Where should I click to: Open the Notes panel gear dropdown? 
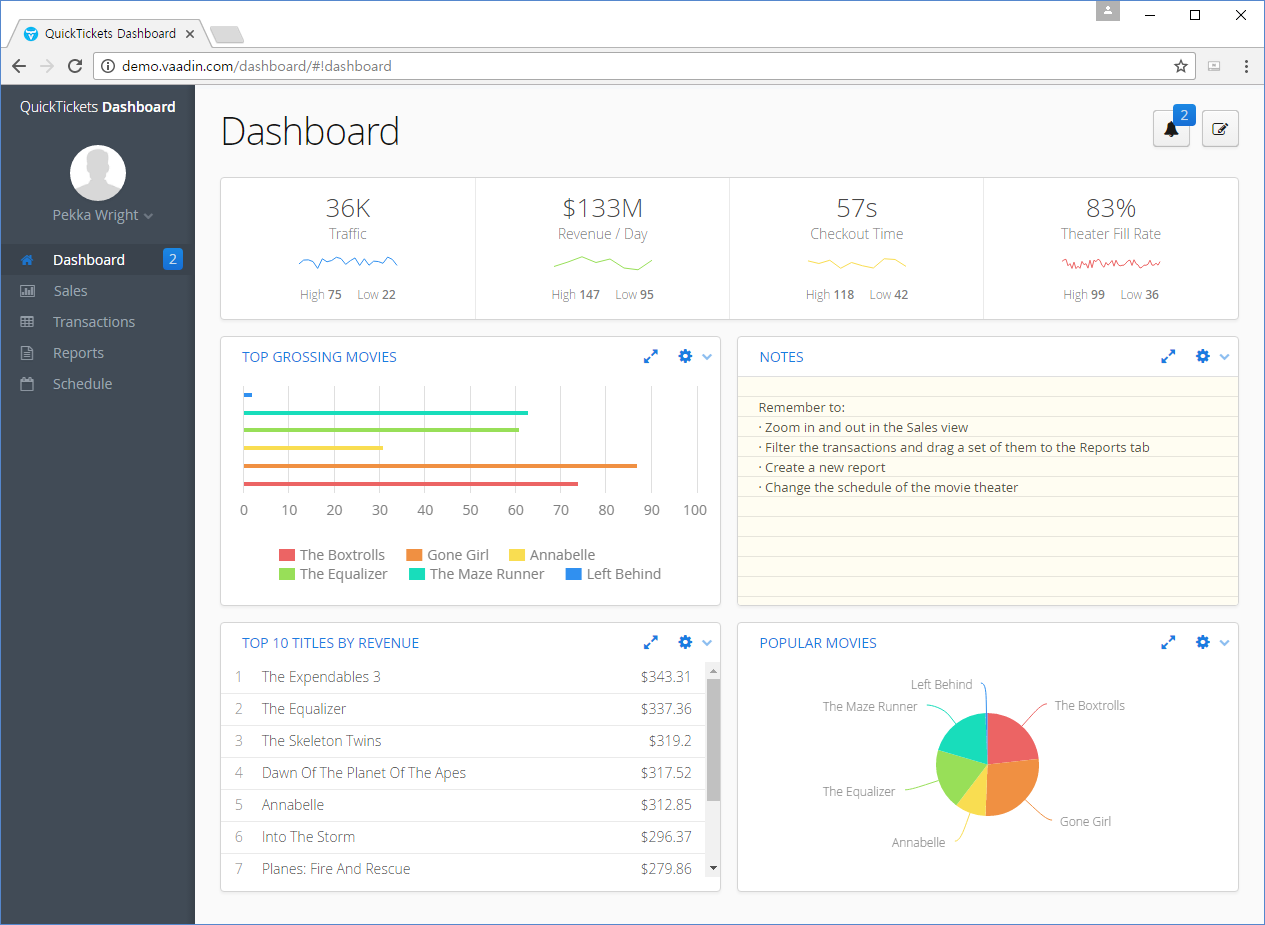[1212, 356]
